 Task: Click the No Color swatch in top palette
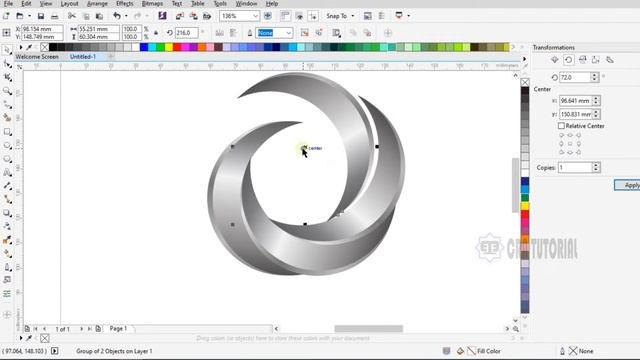point(44,47)
